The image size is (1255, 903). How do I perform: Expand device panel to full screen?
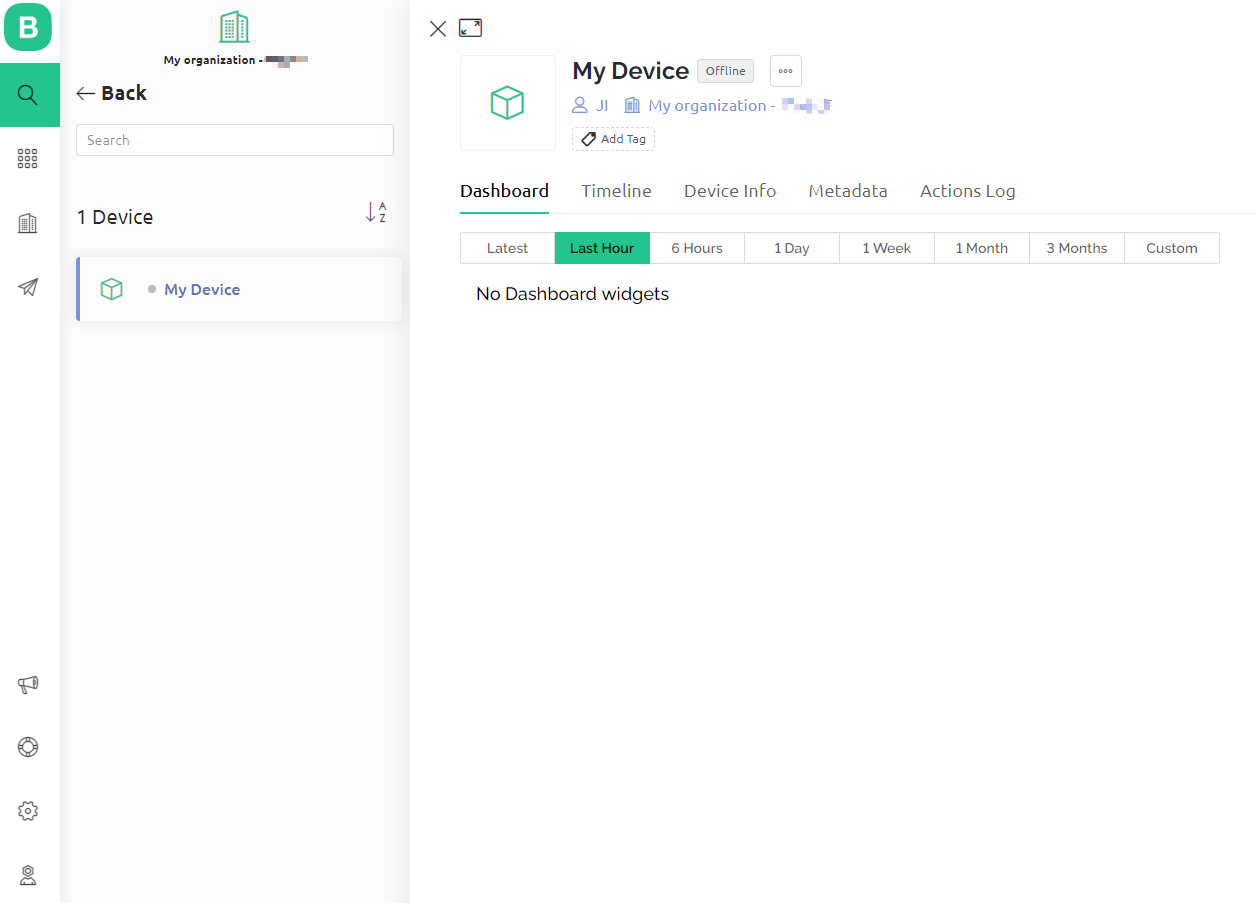(x=470, y=28)
